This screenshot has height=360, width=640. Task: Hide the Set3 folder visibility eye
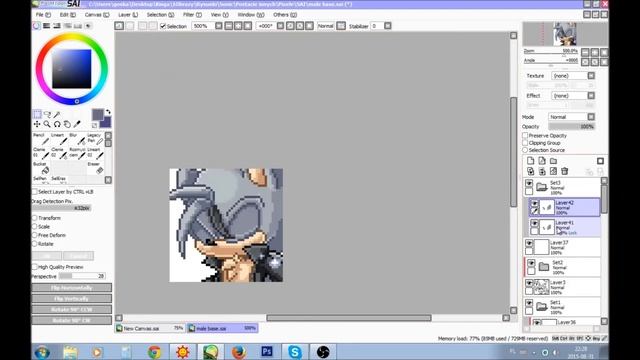pyautogui.click(x=529, y=183)
